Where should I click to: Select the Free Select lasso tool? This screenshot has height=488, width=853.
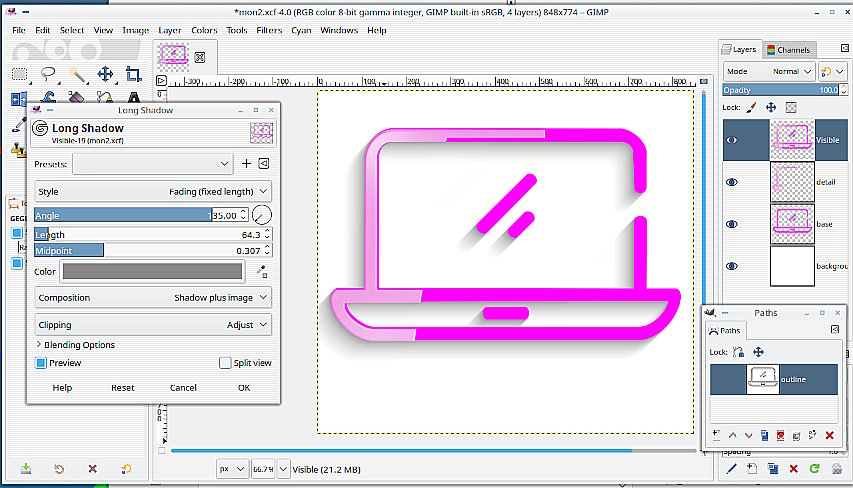[x=48, y=73]
